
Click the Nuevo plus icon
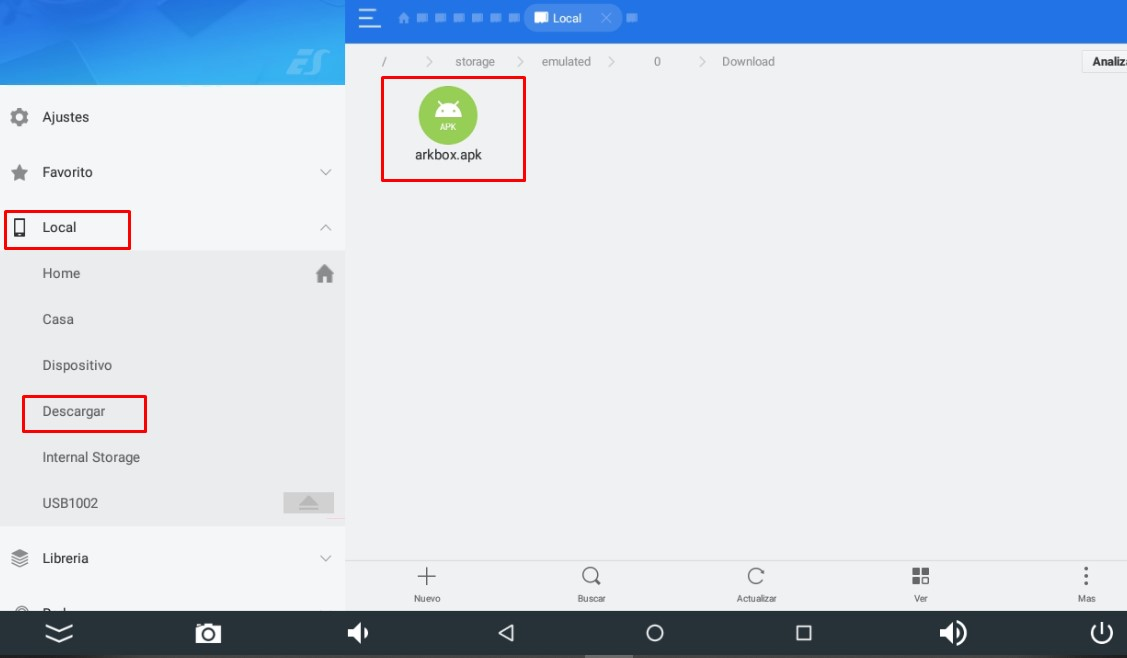click(427, 577)
